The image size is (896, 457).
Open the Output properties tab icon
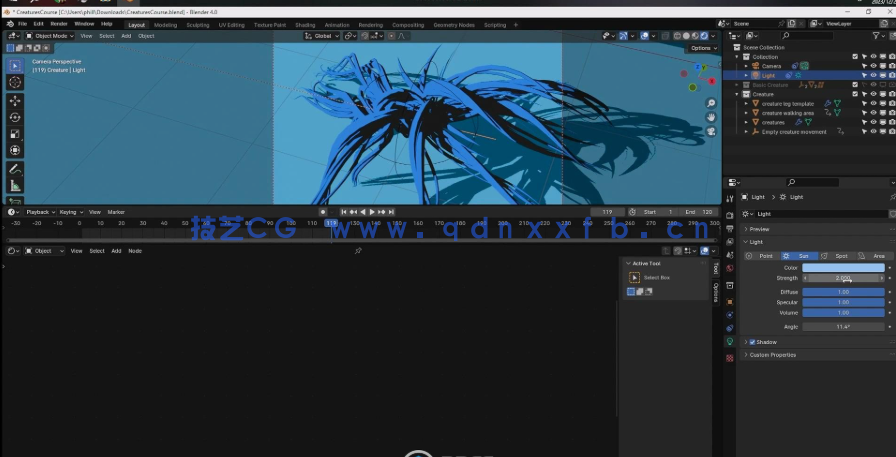(x=730, y=228)
